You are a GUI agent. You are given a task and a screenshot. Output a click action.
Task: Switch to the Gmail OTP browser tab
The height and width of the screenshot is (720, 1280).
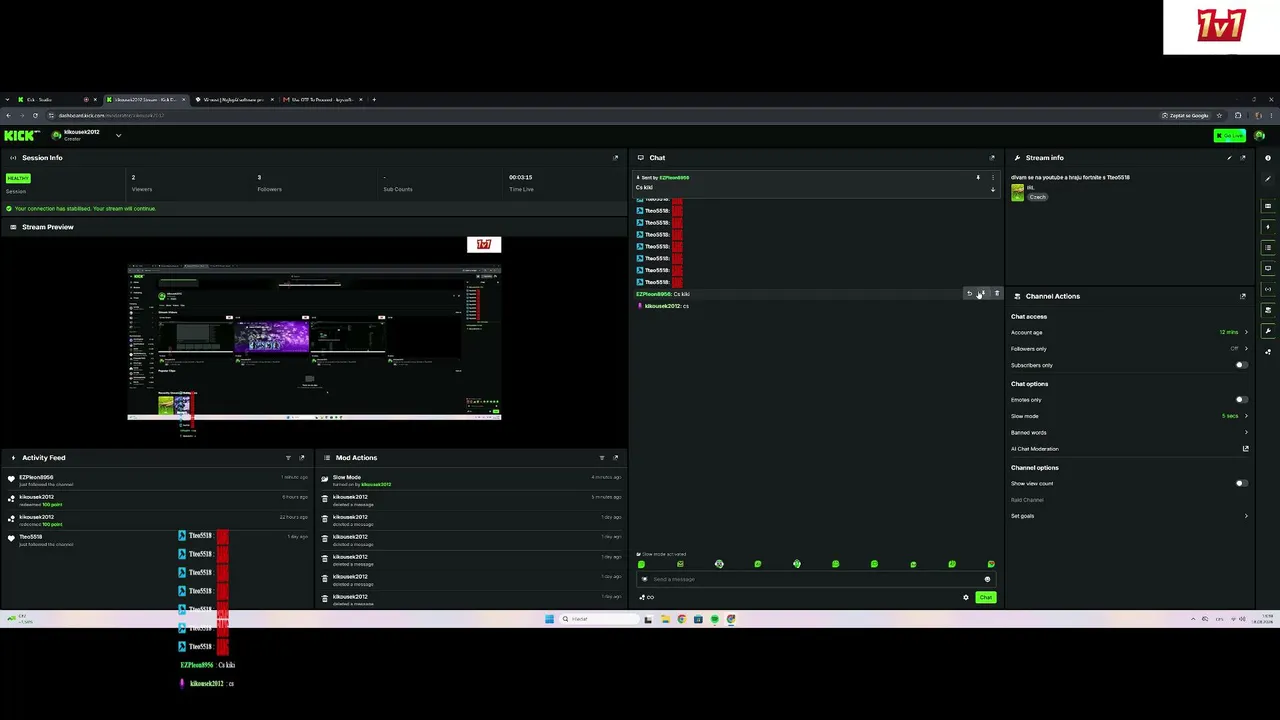[x=322, y=100]
